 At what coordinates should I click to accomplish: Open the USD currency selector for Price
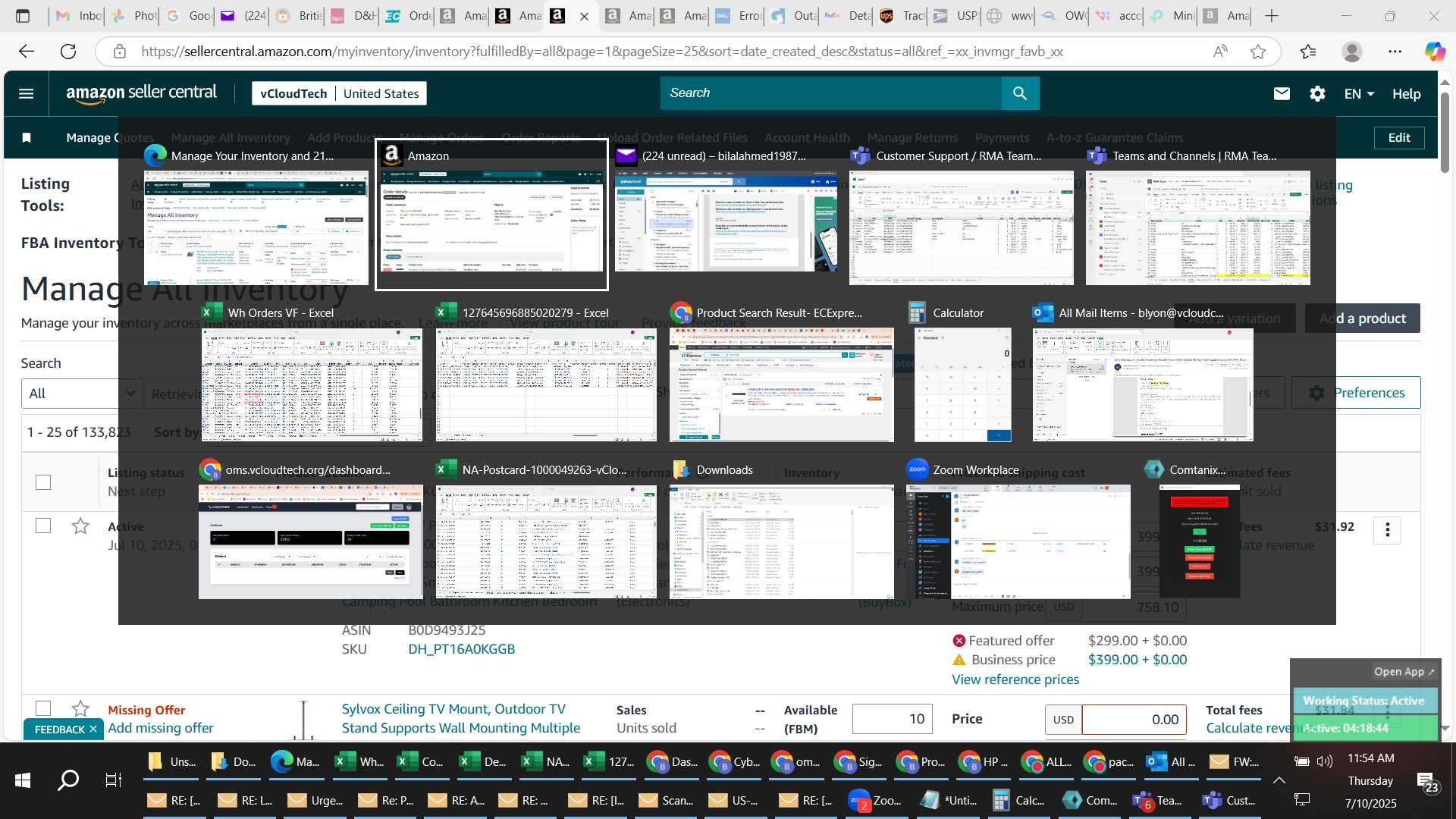click(1063, 719)
